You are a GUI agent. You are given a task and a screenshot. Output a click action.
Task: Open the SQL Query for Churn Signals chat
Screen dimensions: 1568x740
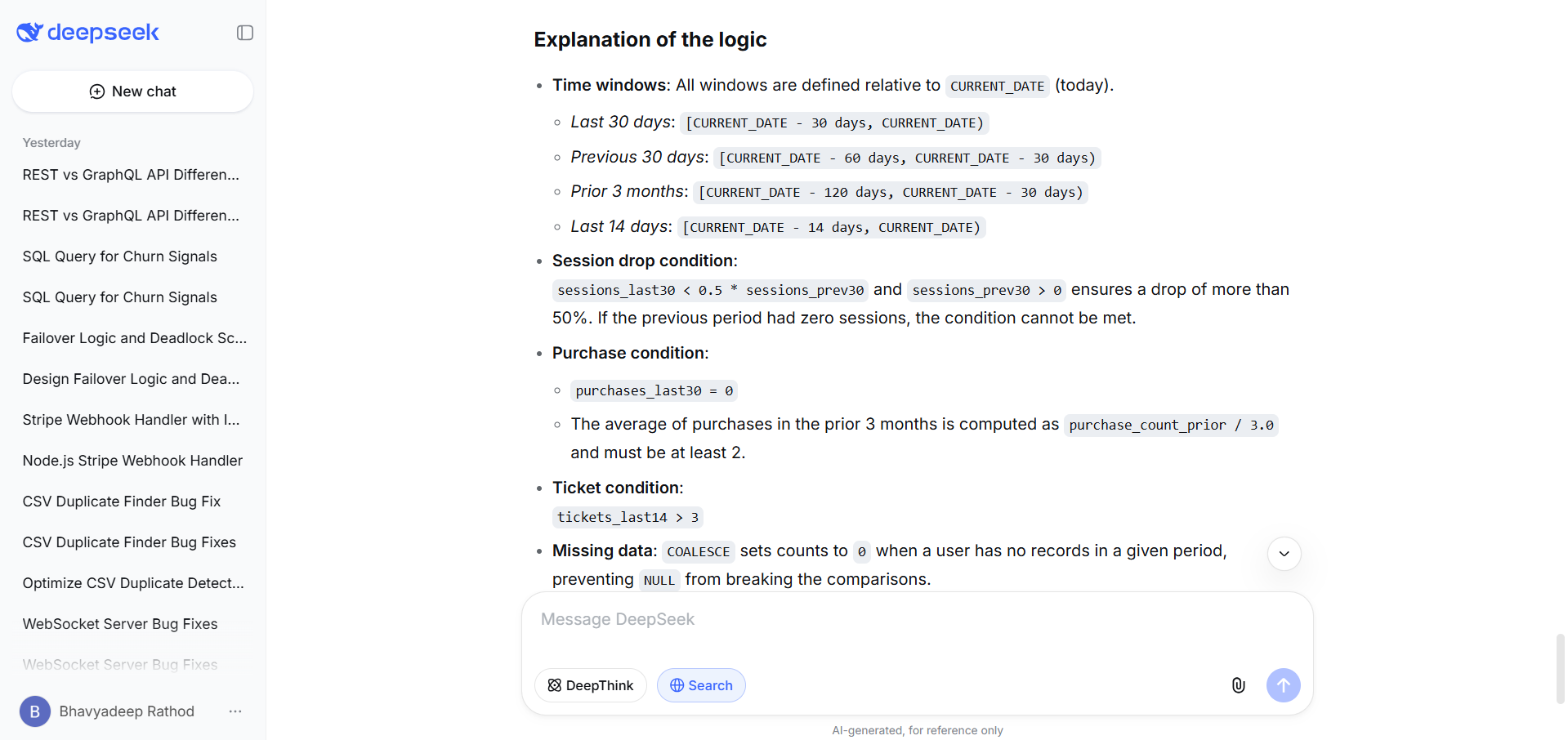pos(119,256)
